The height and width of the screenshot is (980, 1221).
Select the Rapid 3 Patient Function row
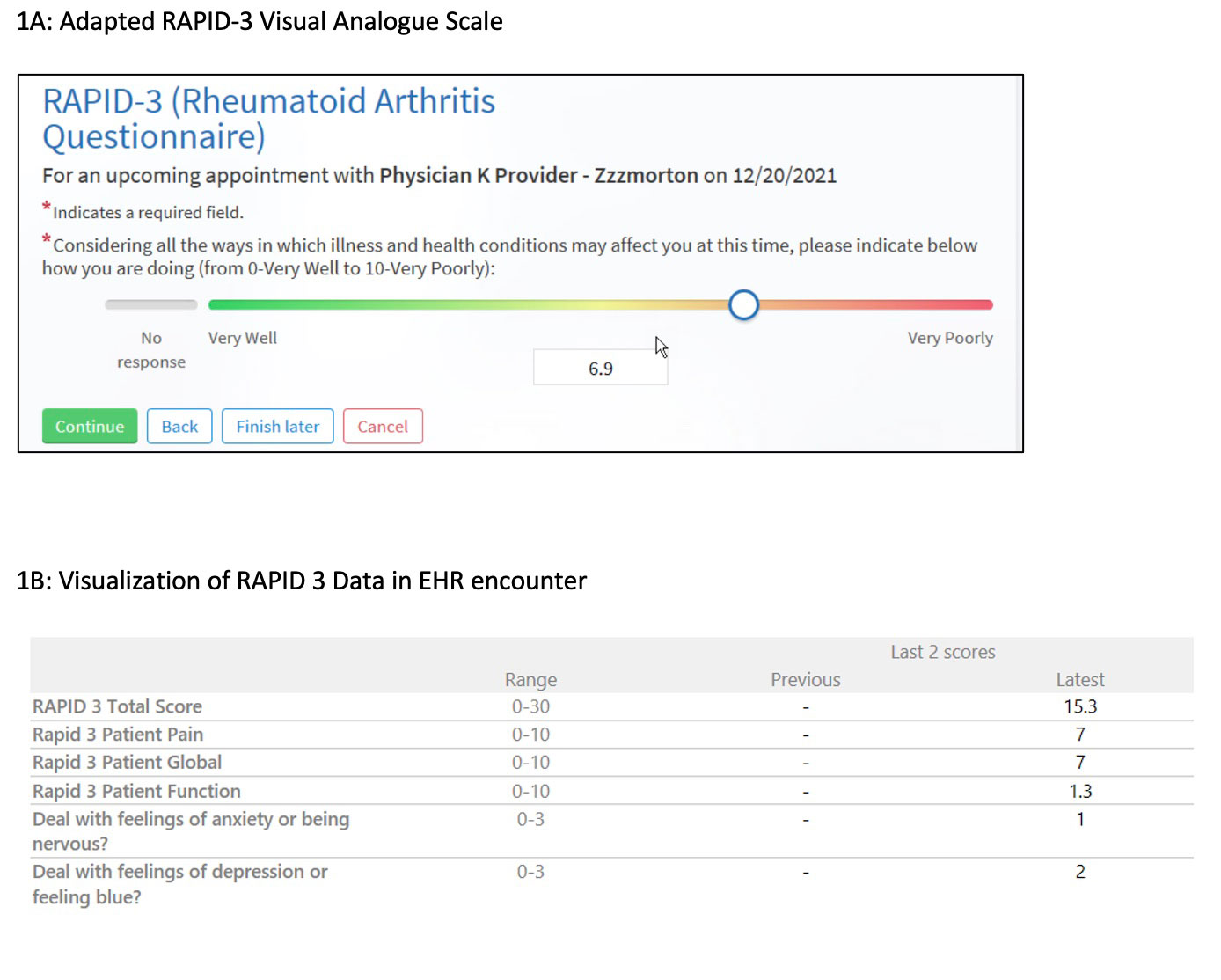click(x=136, y=791)
